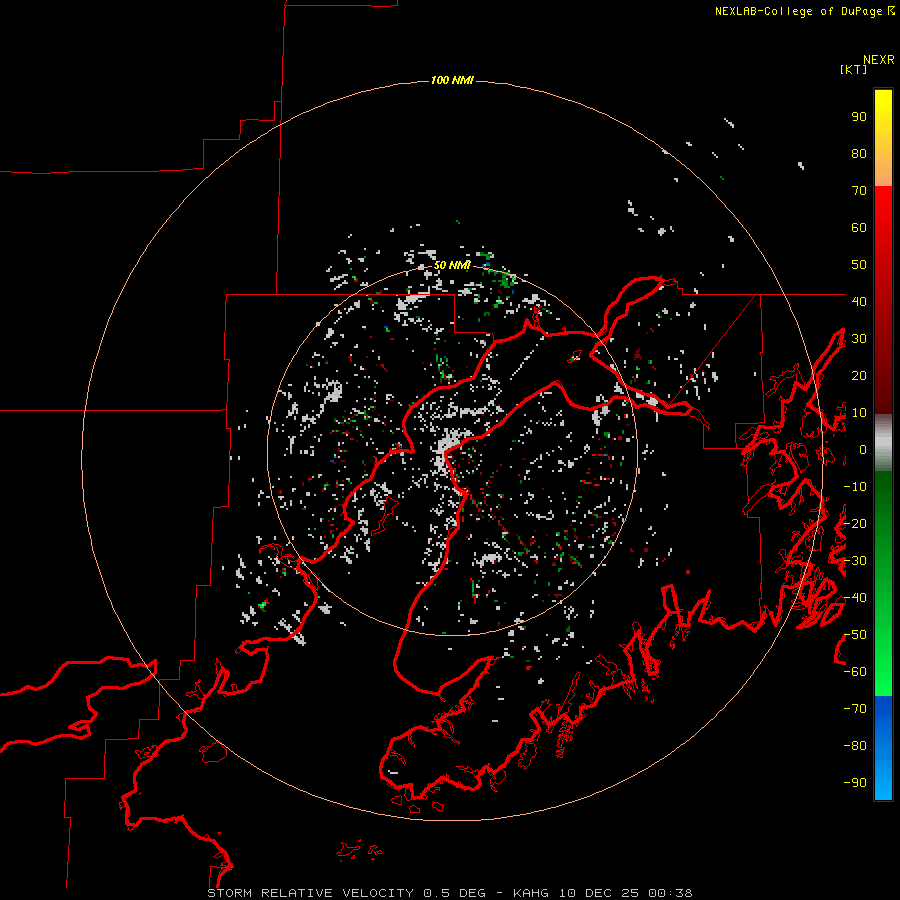This screenshot has height=900, width=900.
Task: Click the 90 value on velocity scale
Action: point(859,117)
